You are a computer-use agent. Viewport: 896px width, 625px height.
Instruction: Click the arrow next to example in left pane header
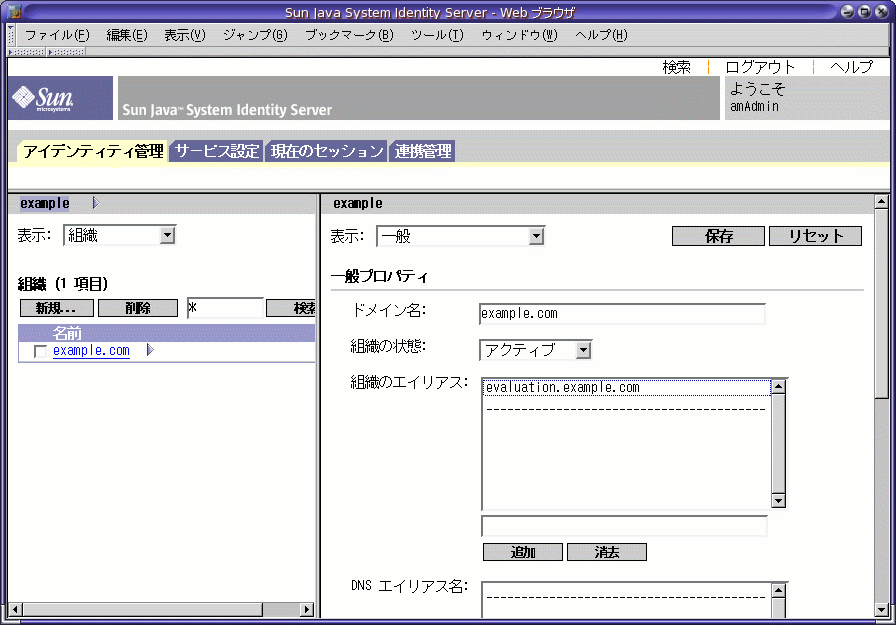pyautogui.click(x=96, y=203)
